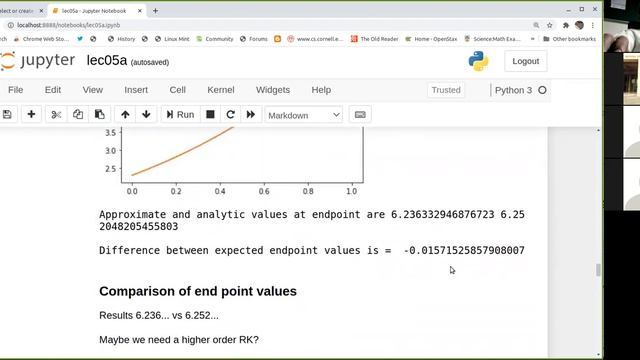Open the Community bookmark
Viewport: 640px width, 360px height.
pyautogui.click(x=215, y=39)
